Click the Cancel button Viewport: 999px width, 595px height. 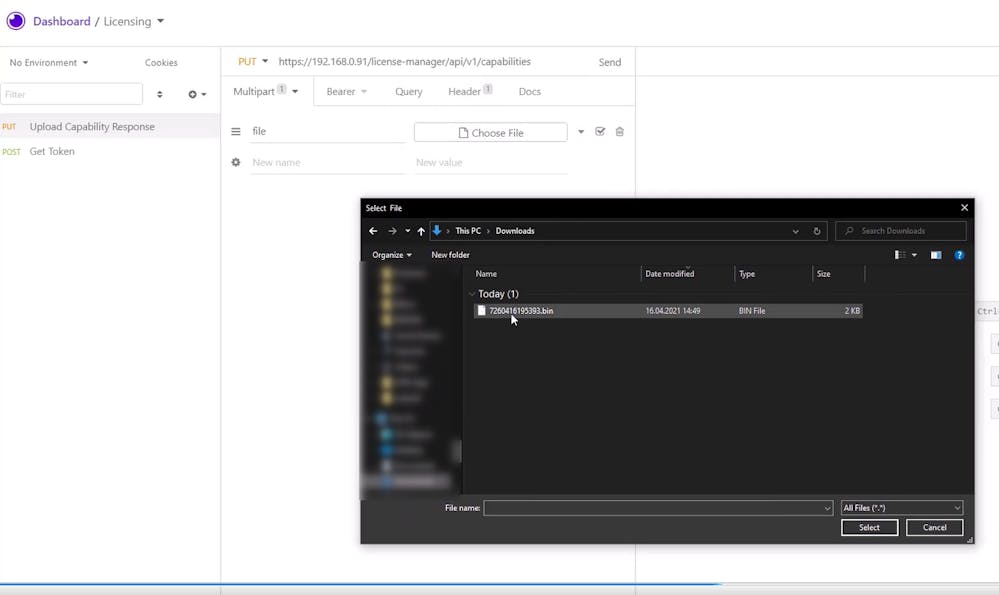tap(934, 527)
